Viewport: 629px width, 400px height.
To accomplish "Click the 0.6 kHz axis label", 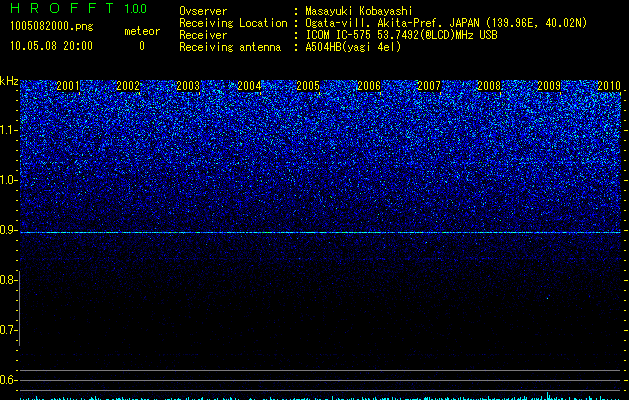I will [x=8, y=380].
